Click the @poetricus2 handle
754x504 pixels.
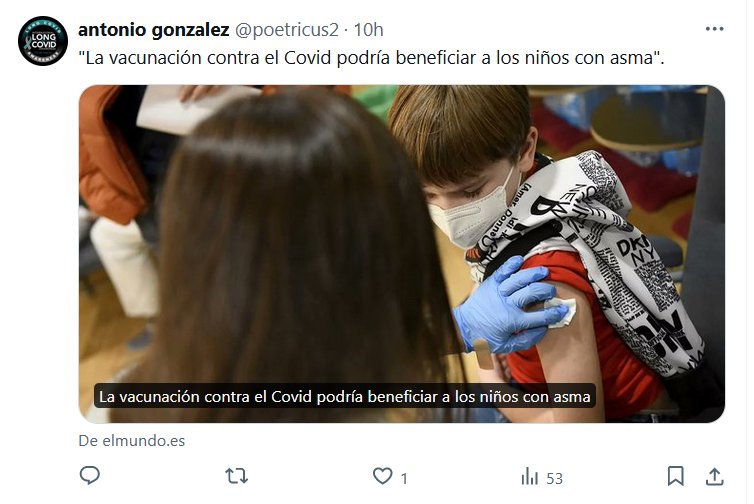point(287,30)
